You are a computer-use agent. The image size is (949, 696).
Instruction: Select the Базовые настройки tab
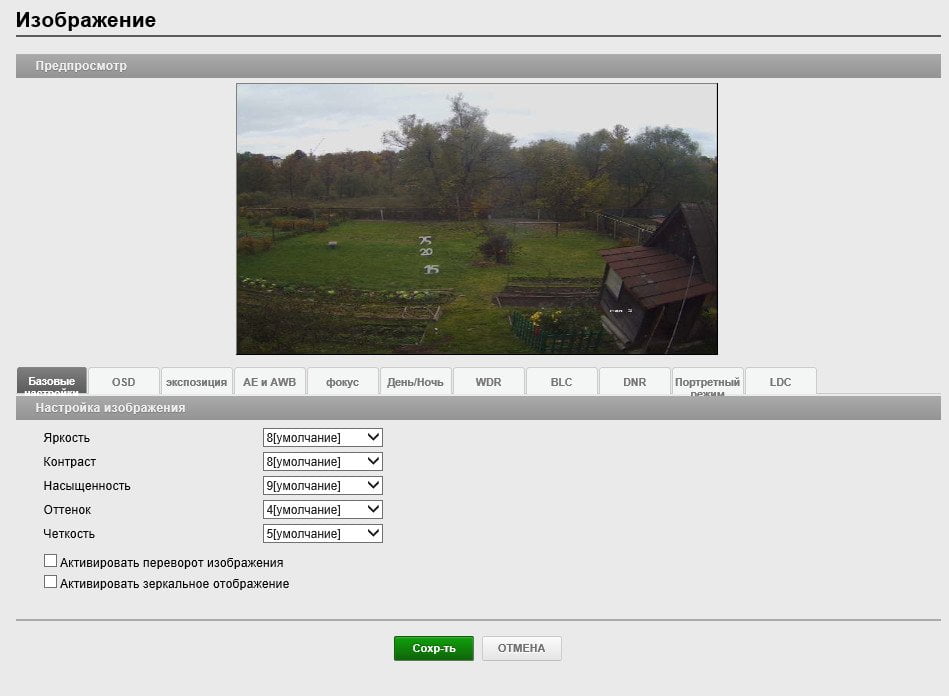(x=51, y=381)
